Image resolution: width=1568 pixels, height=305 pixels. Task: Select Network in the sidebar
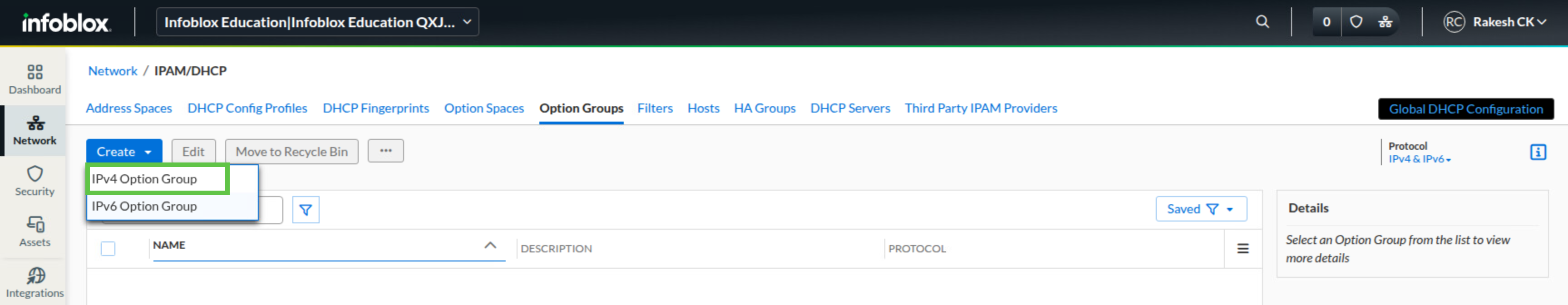[35, 131]
